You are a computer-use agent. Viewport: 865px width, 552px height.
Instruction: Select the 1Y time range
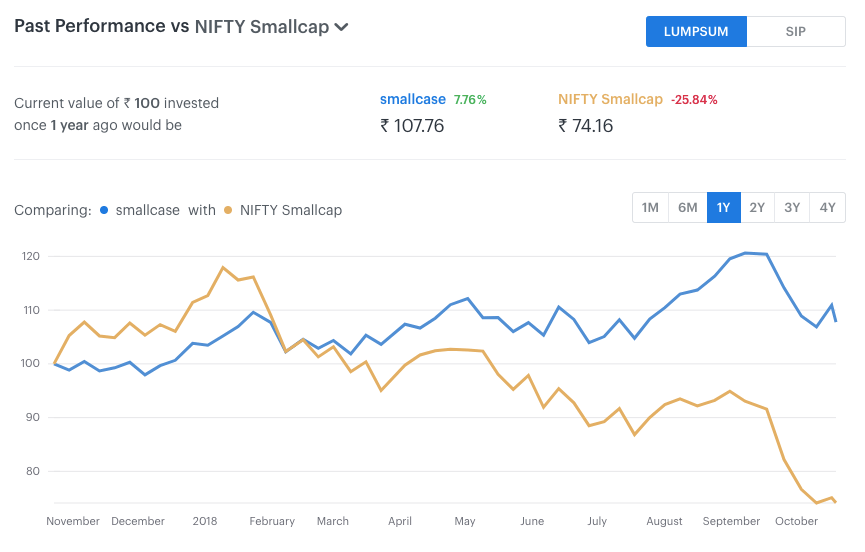[724, 207]
